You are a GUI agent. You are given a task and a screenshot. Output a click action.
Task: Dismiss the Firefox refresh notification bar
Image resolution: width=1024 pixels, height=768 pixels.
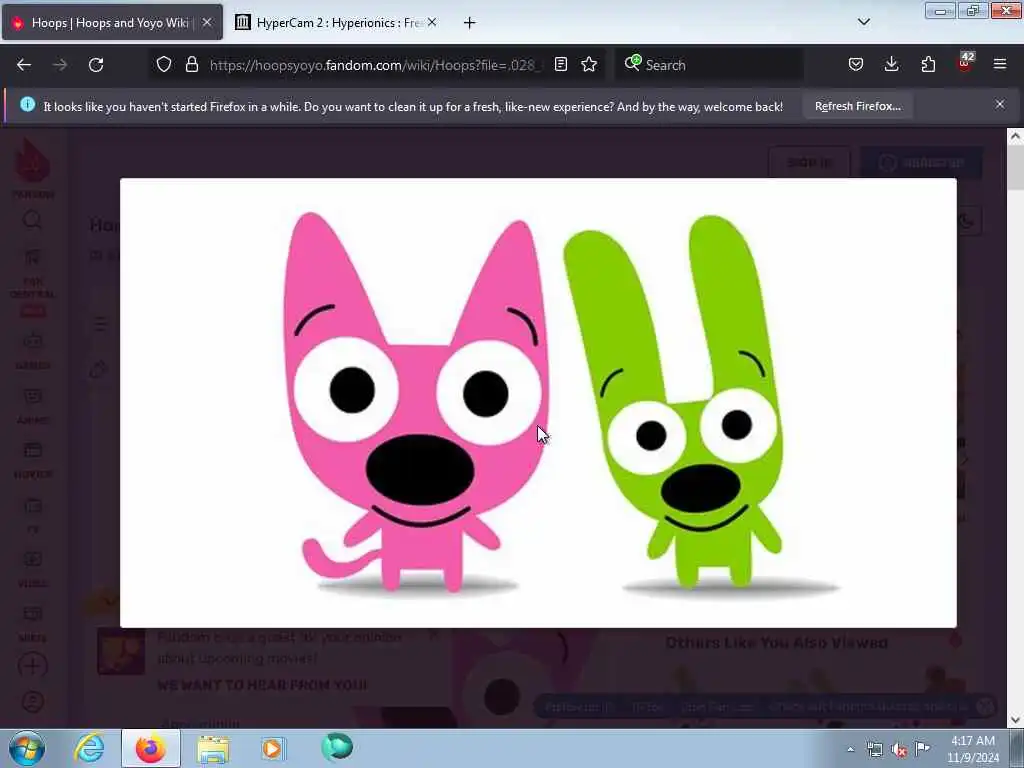click(1000, 104)
